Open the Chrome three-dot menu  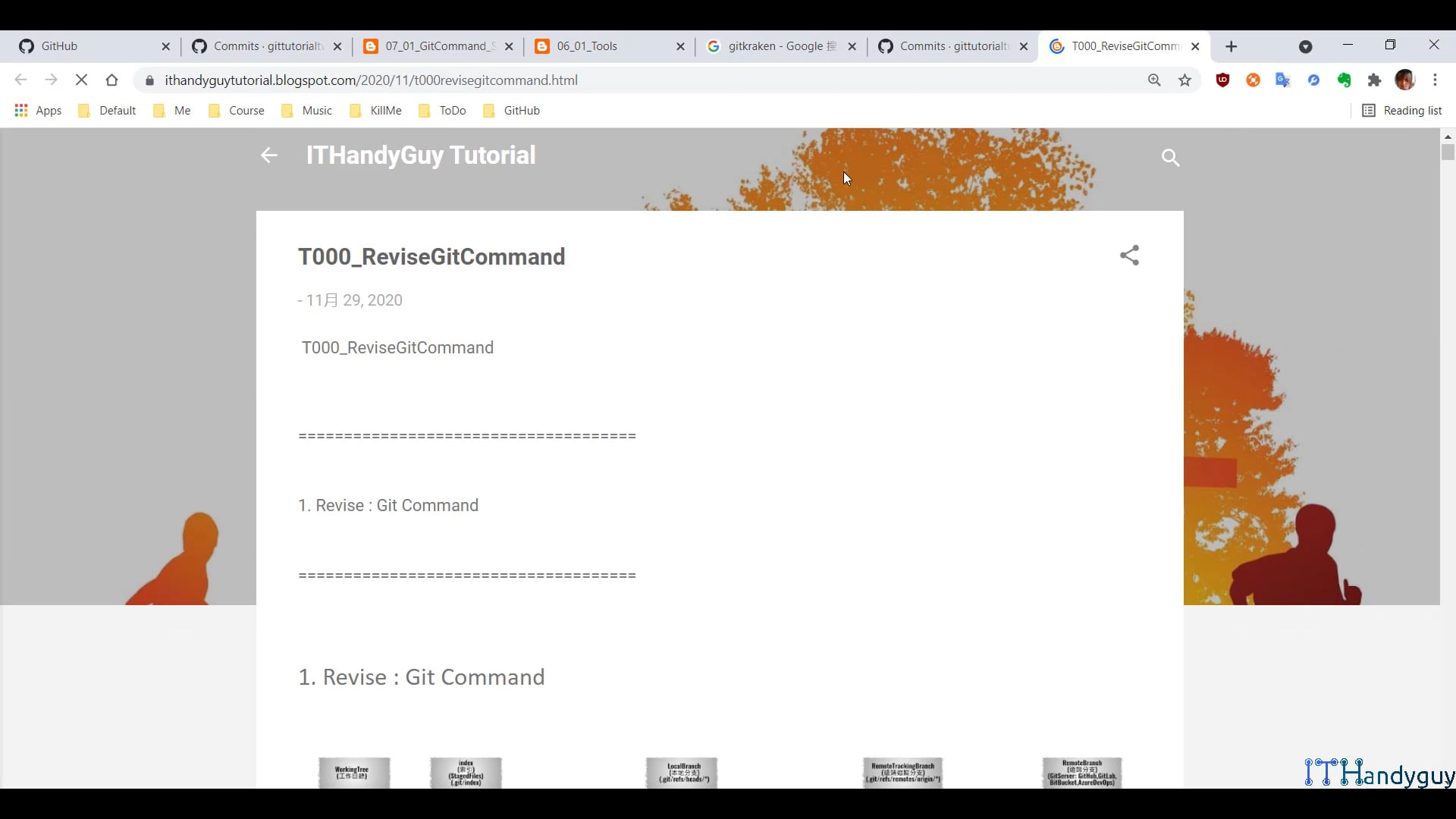[1436, 80]
